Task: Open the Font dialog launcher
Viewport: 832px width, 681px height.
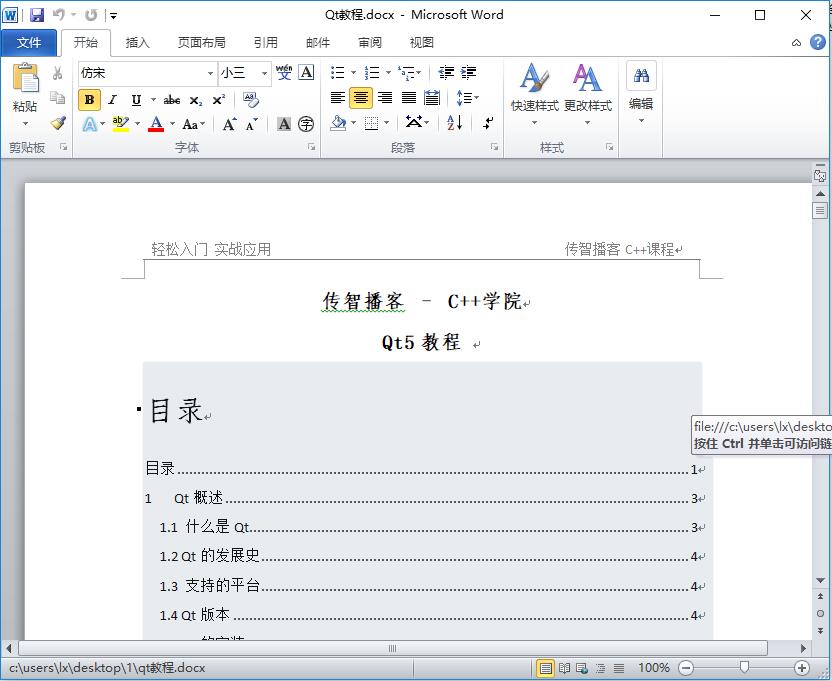Action: coord(312,147)
